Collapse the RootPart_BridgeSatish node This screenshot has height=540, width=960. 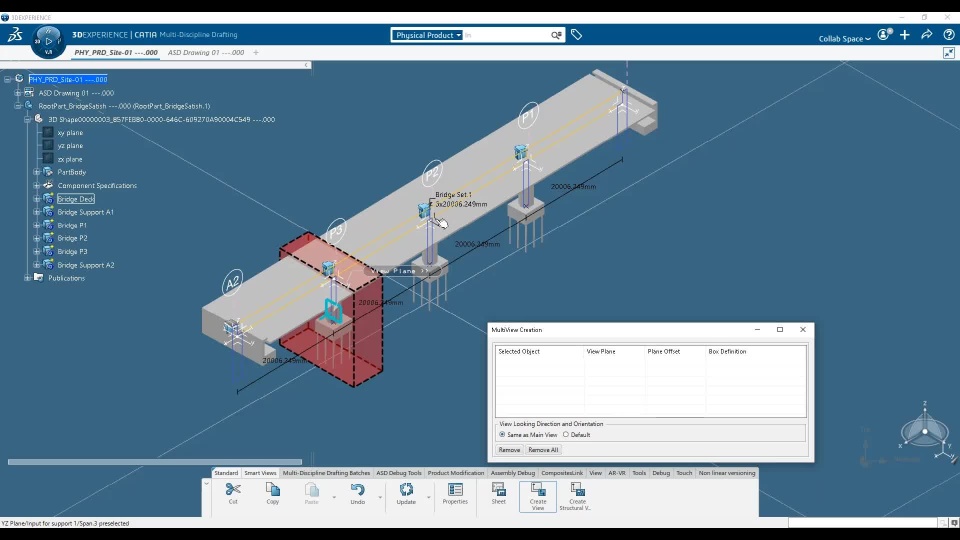click(x=18, y=106)
